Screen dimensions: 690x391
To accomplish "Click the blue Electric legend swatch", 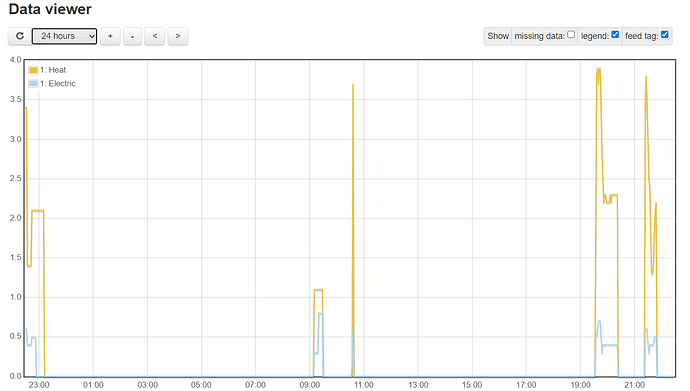I will pyautogui.click(x=33, y=84).
